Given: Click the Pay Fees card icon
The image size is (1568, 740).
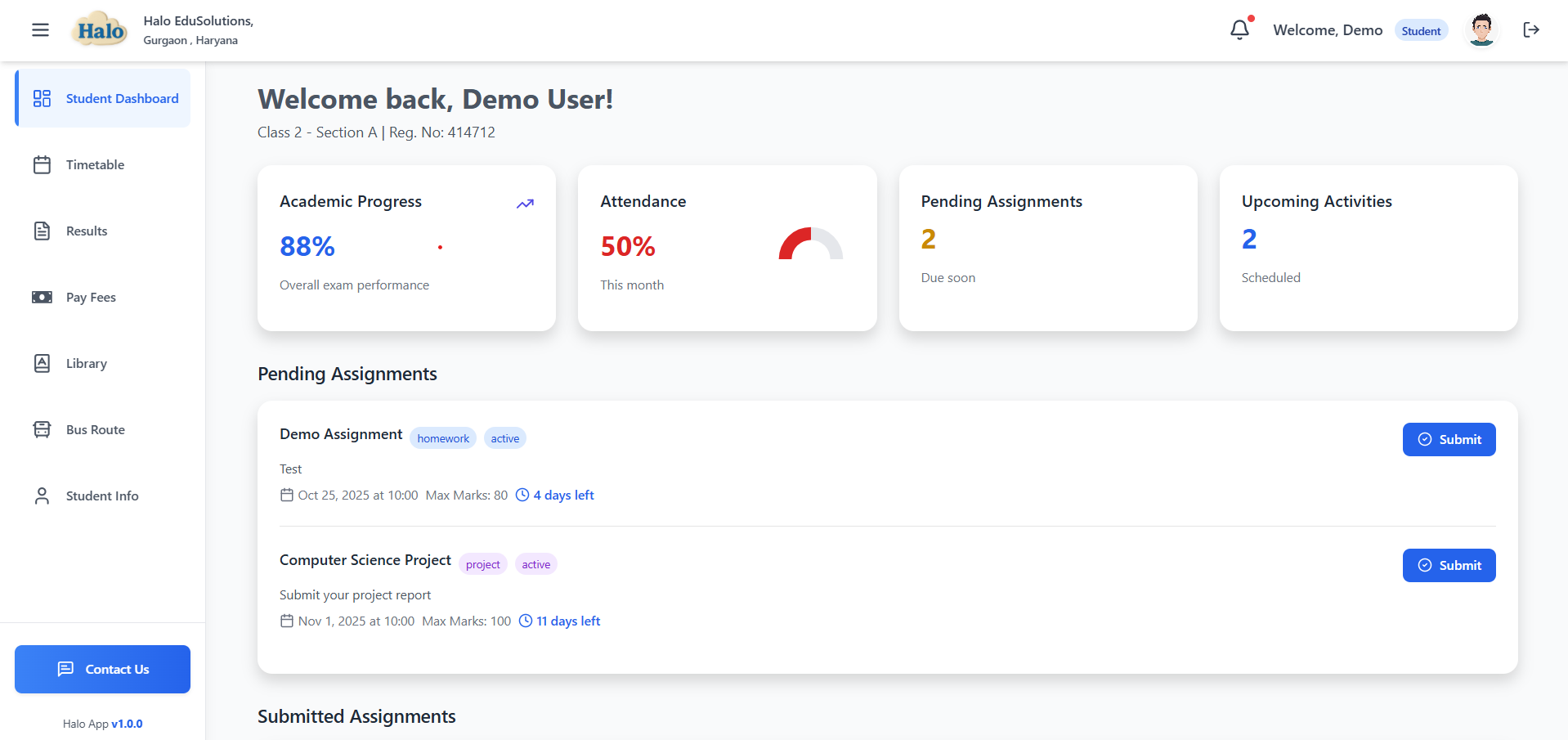Looking at the screenshot, I should [x=42, y=297].
